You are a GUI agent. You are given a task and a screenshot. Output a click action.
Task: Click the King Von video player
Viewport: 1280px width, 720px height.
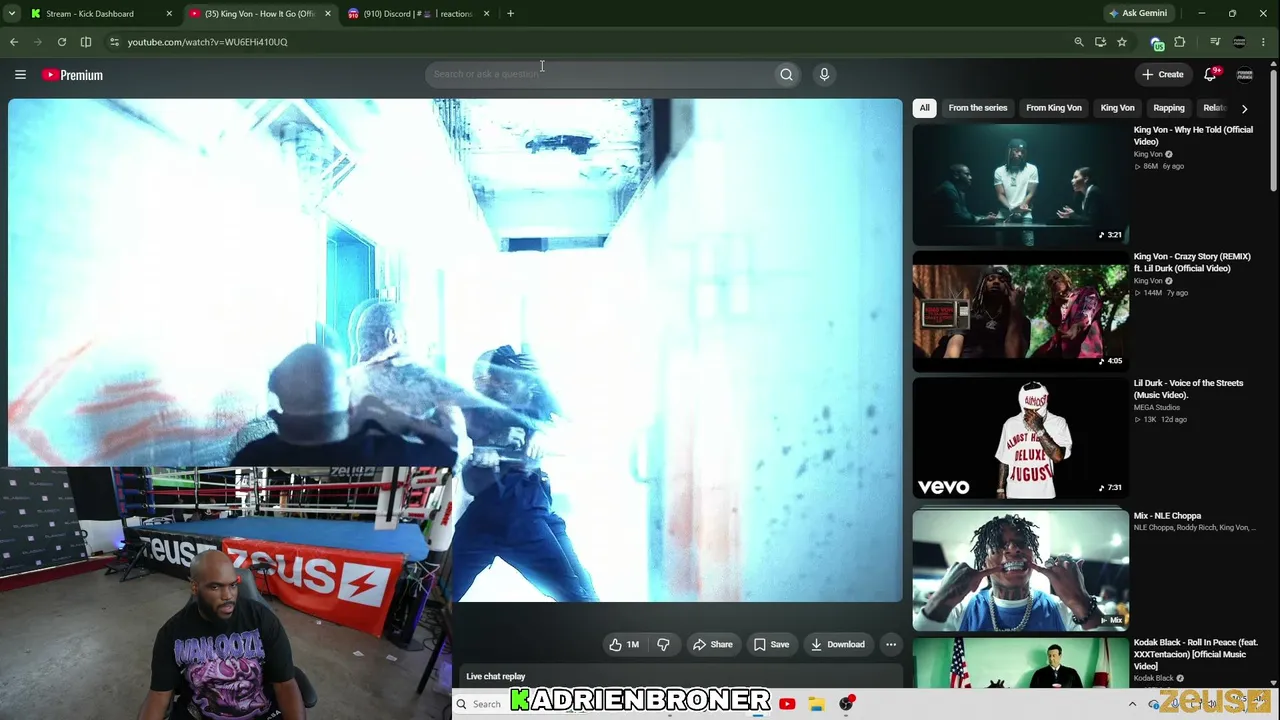tap(455, 350)
